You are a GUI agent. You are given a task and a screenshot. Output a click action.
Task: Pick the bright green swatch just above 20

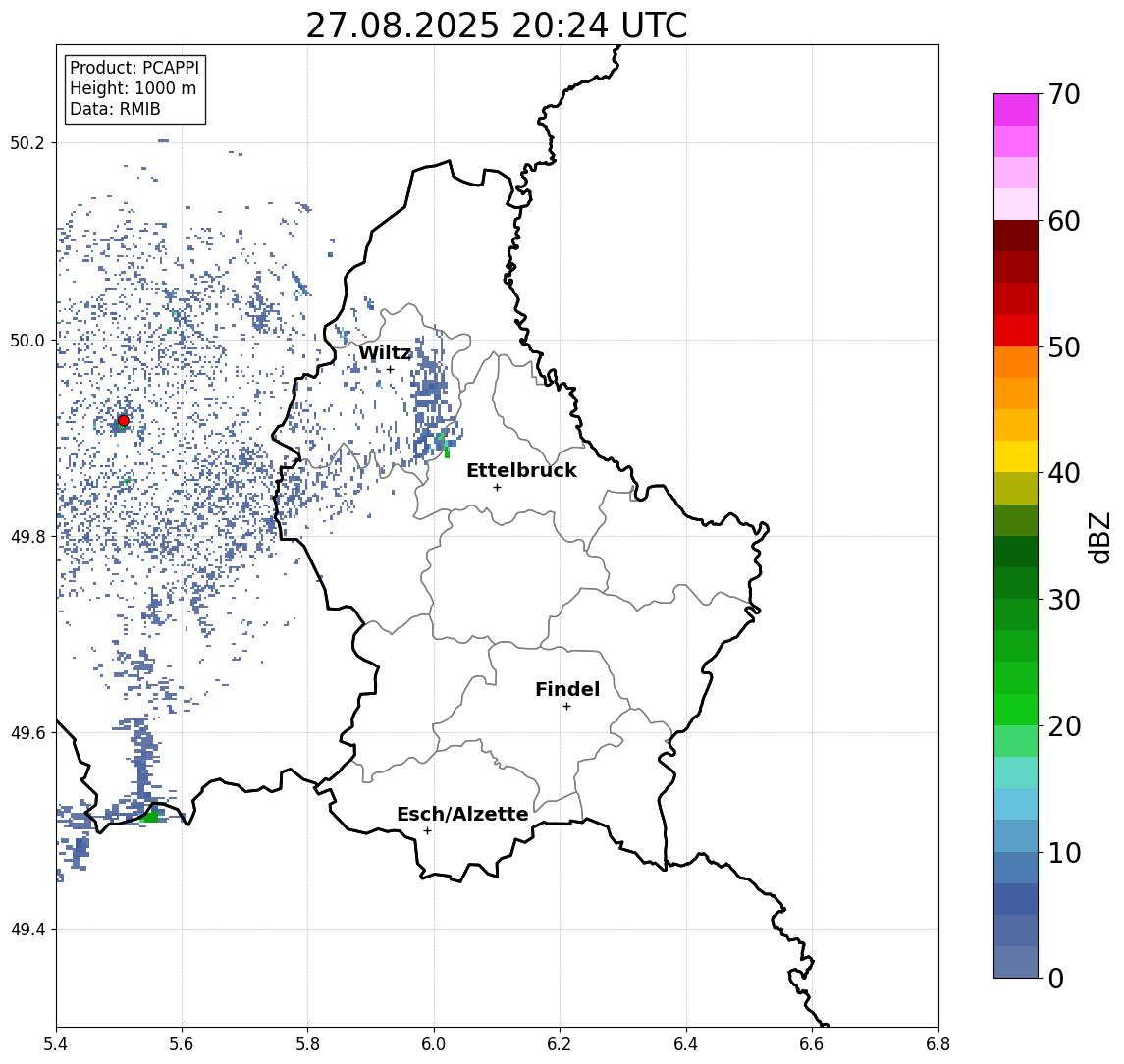pos(1016,709)
